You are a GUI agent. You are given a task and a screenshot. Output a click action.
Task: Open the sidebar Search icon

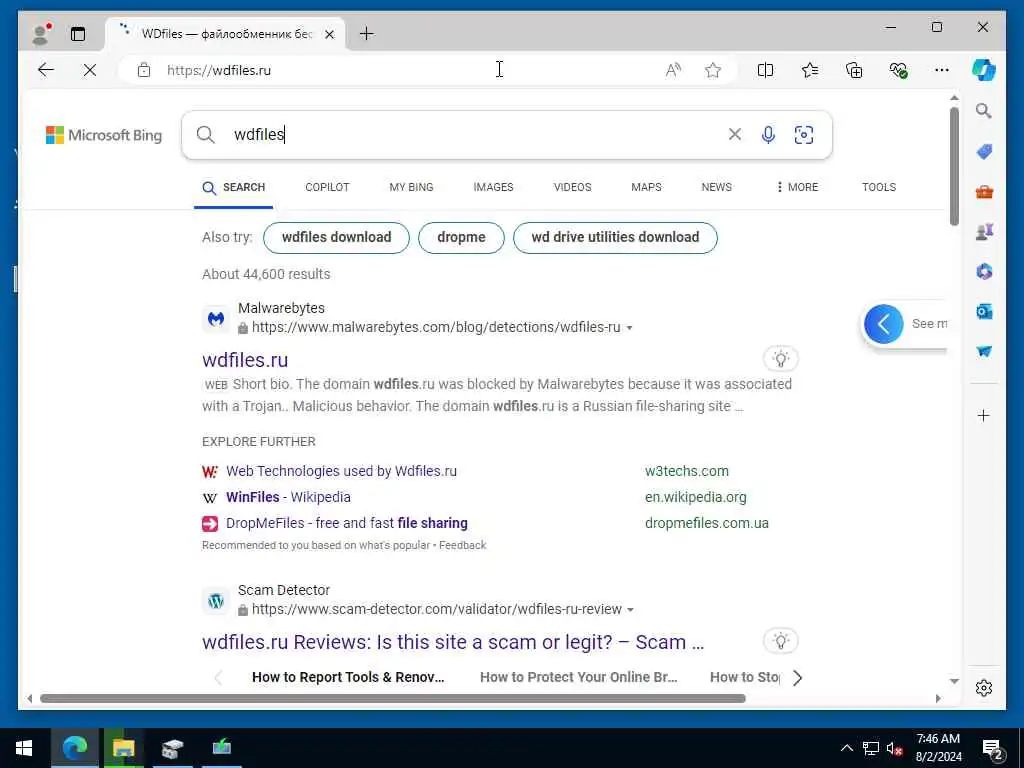(984, 111)
